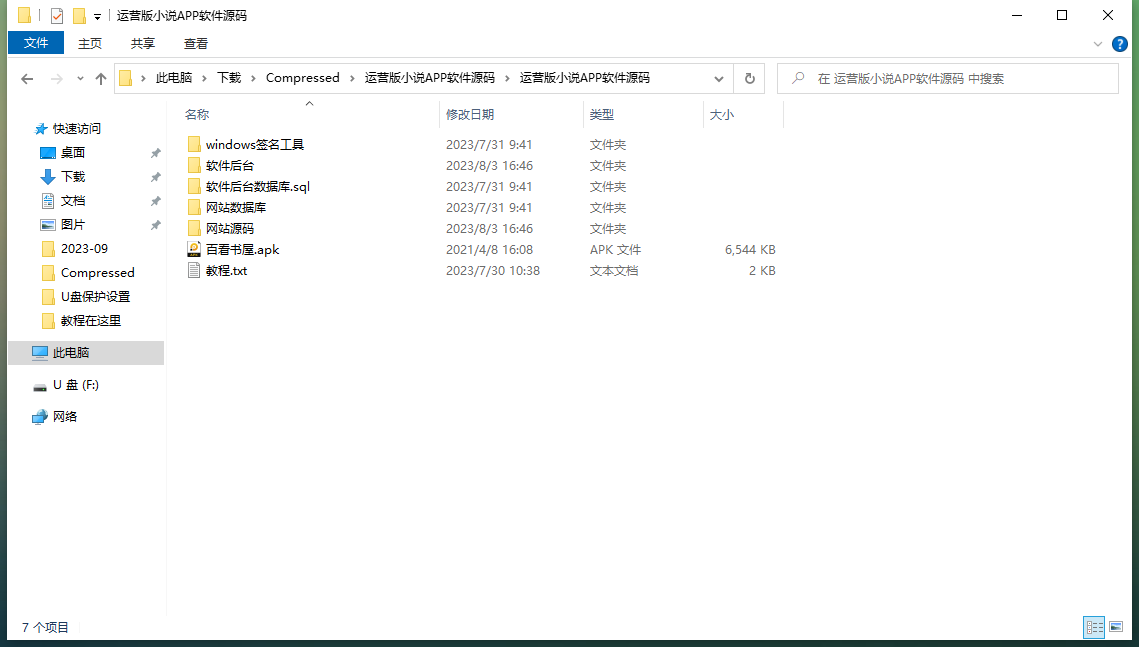Select U 盘 (F:) in the navigation pane
Screen dimensions: 1139x647
pyautogui.click(x=76, y=385)
